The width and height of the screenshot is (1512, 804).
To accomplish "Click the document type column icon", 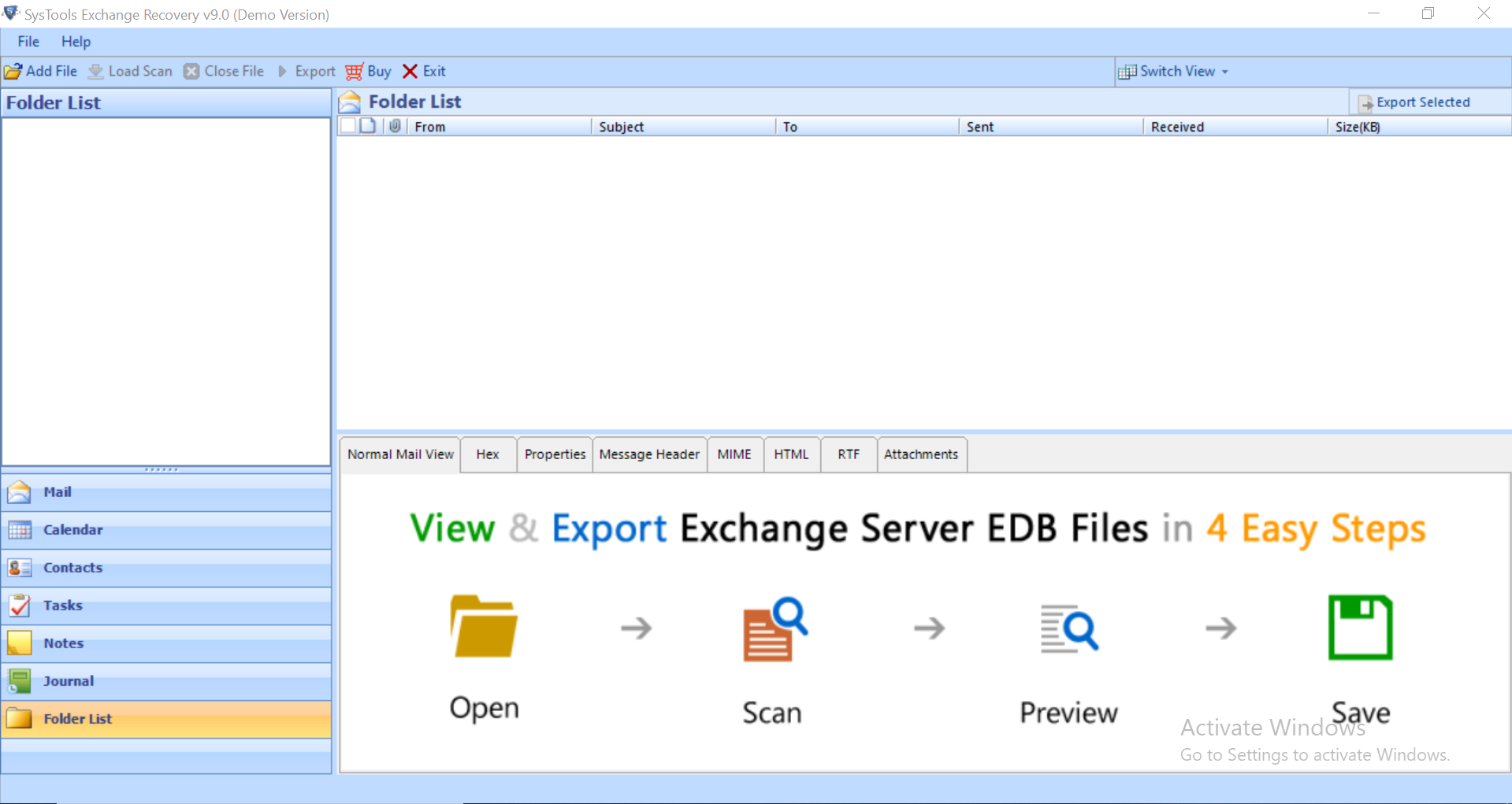I will coord(368,126).
